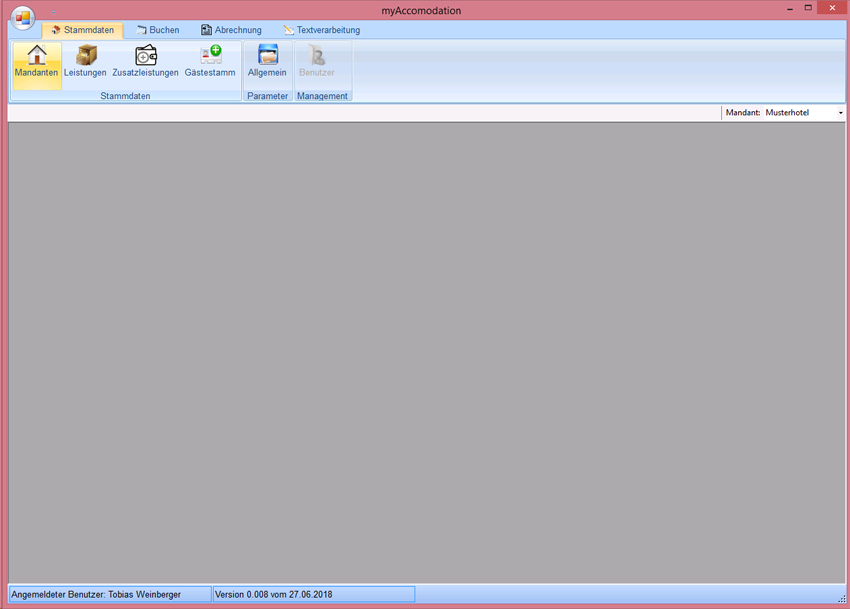Switch to the Buchen tab
Viewport: 850px width, 609px height.
tap(158, 30)
